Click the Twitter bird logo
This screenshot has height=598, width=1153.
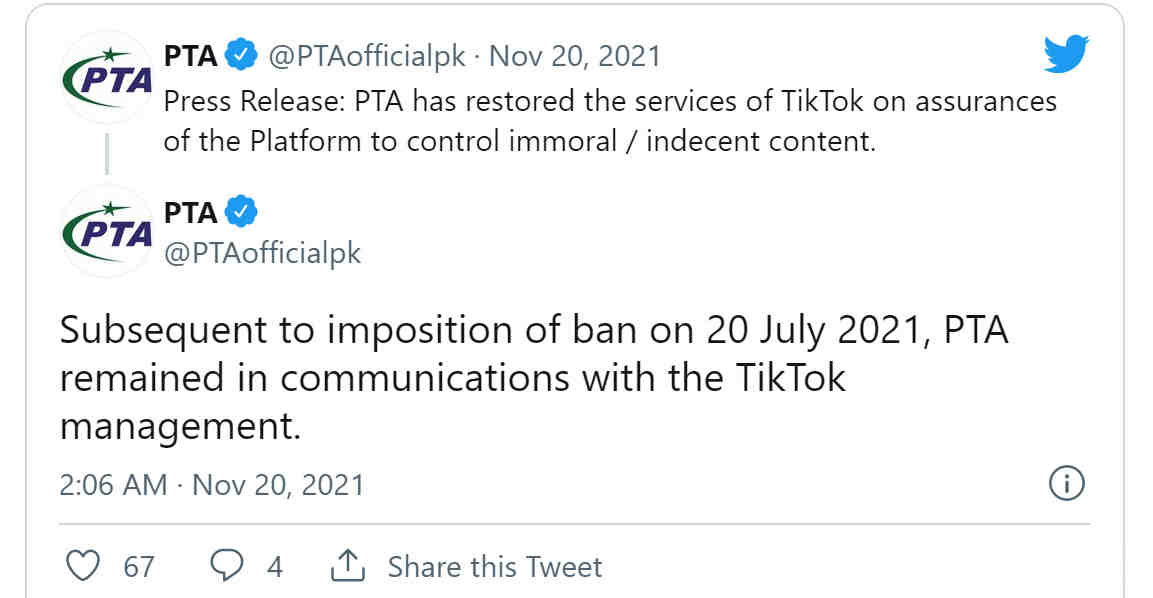(x=1065, y=54)
